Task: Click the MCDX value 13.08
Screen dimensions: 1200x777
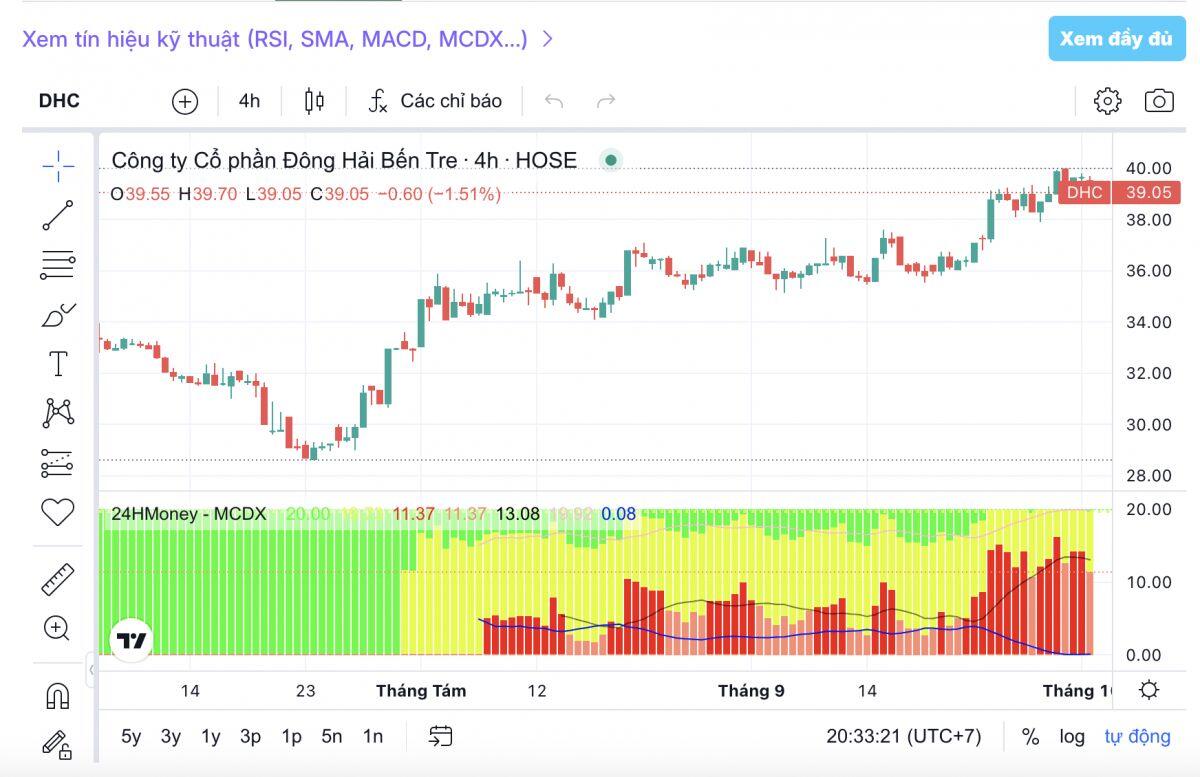Action: 518,514
